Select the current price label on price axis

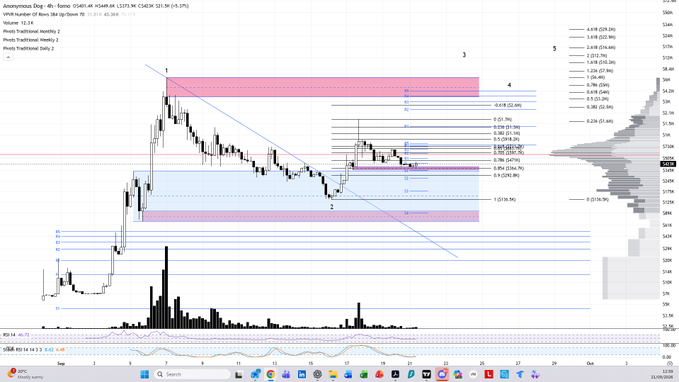click(x=668, y=164)
